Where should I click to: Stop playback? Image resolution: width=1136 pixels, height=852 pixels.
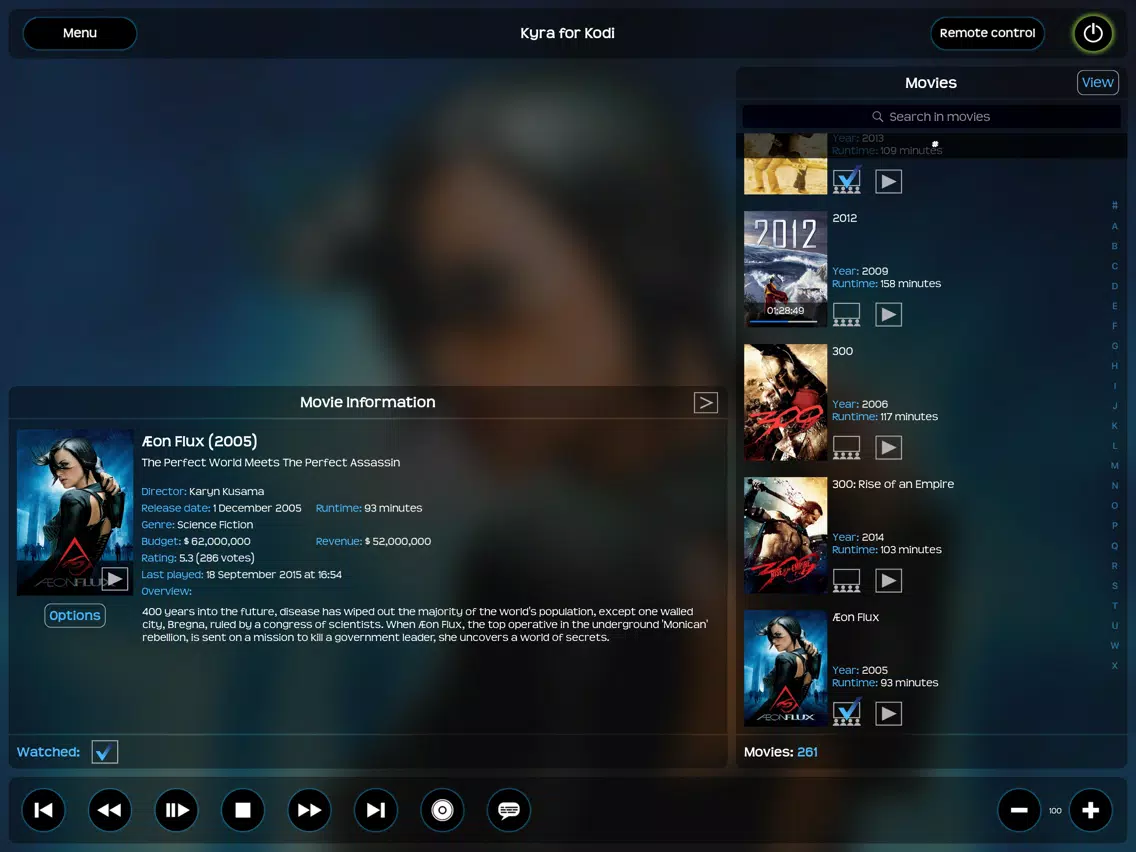[x=243, y=810]
